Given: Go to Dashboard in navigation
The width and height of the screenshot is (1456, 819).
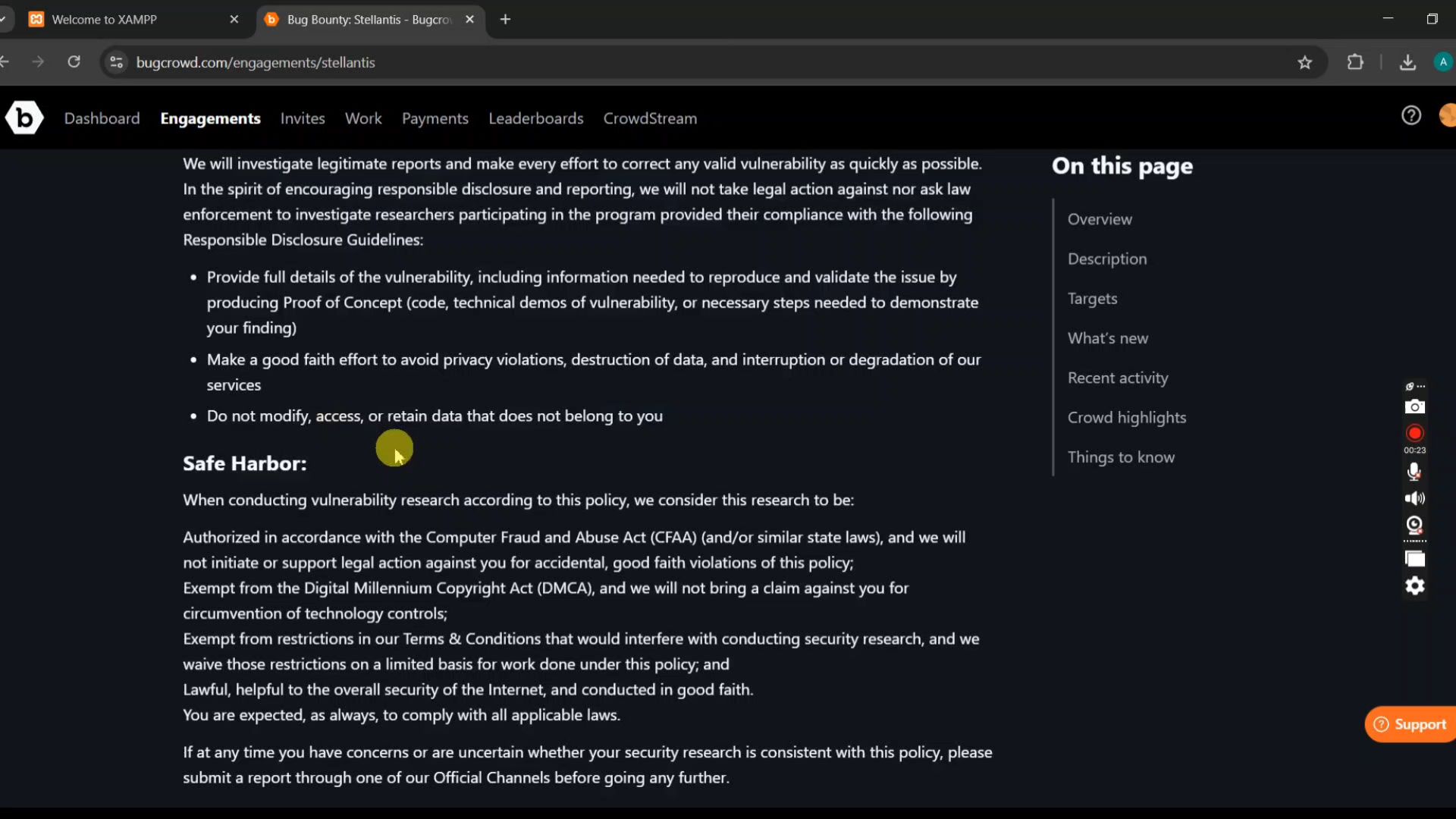Looking at the screenshot, I should pyautogui.click(x=102, y=118).
